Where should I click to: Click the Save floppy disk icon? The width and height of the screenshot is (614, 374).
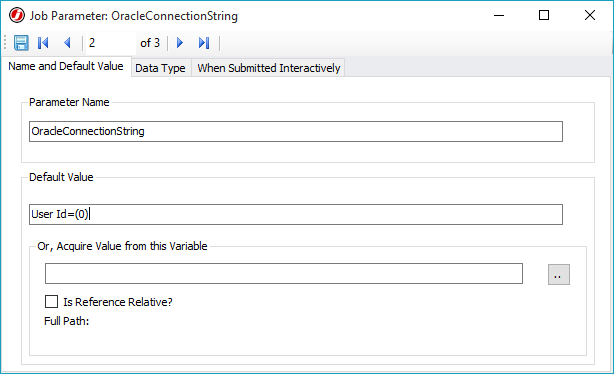[x=21, y=43]
